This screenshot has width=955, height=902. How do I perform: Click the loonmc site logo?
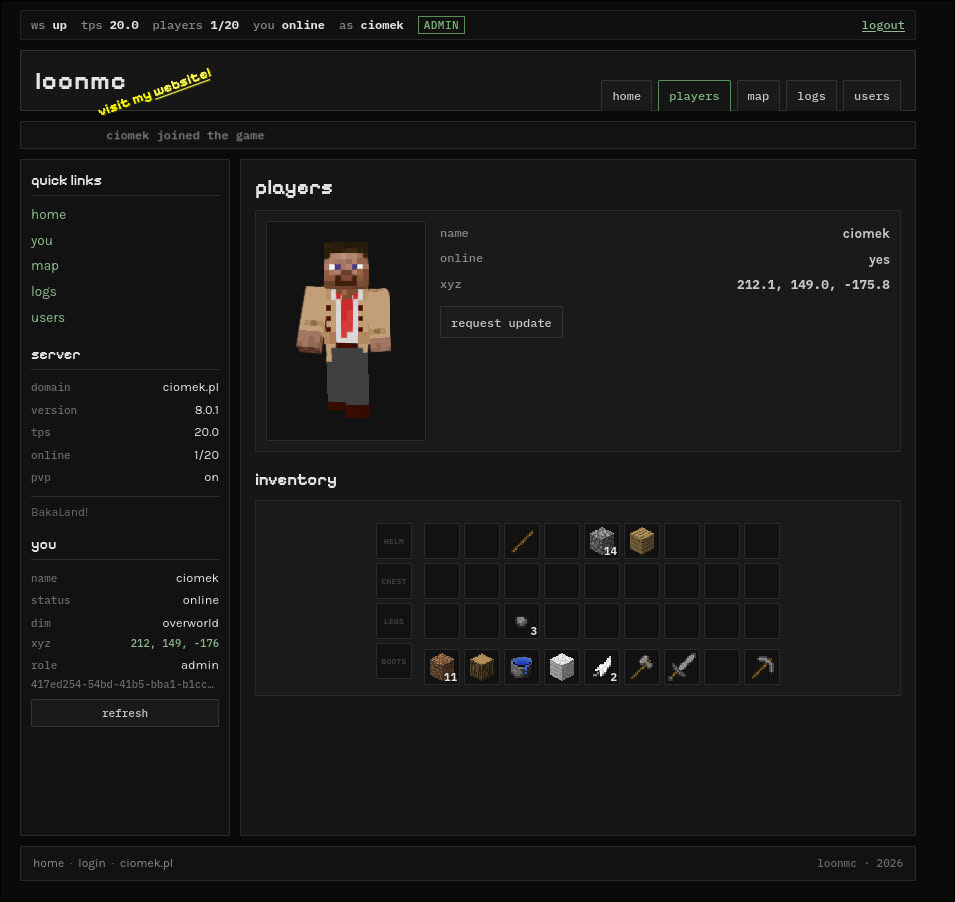point(80,81)
